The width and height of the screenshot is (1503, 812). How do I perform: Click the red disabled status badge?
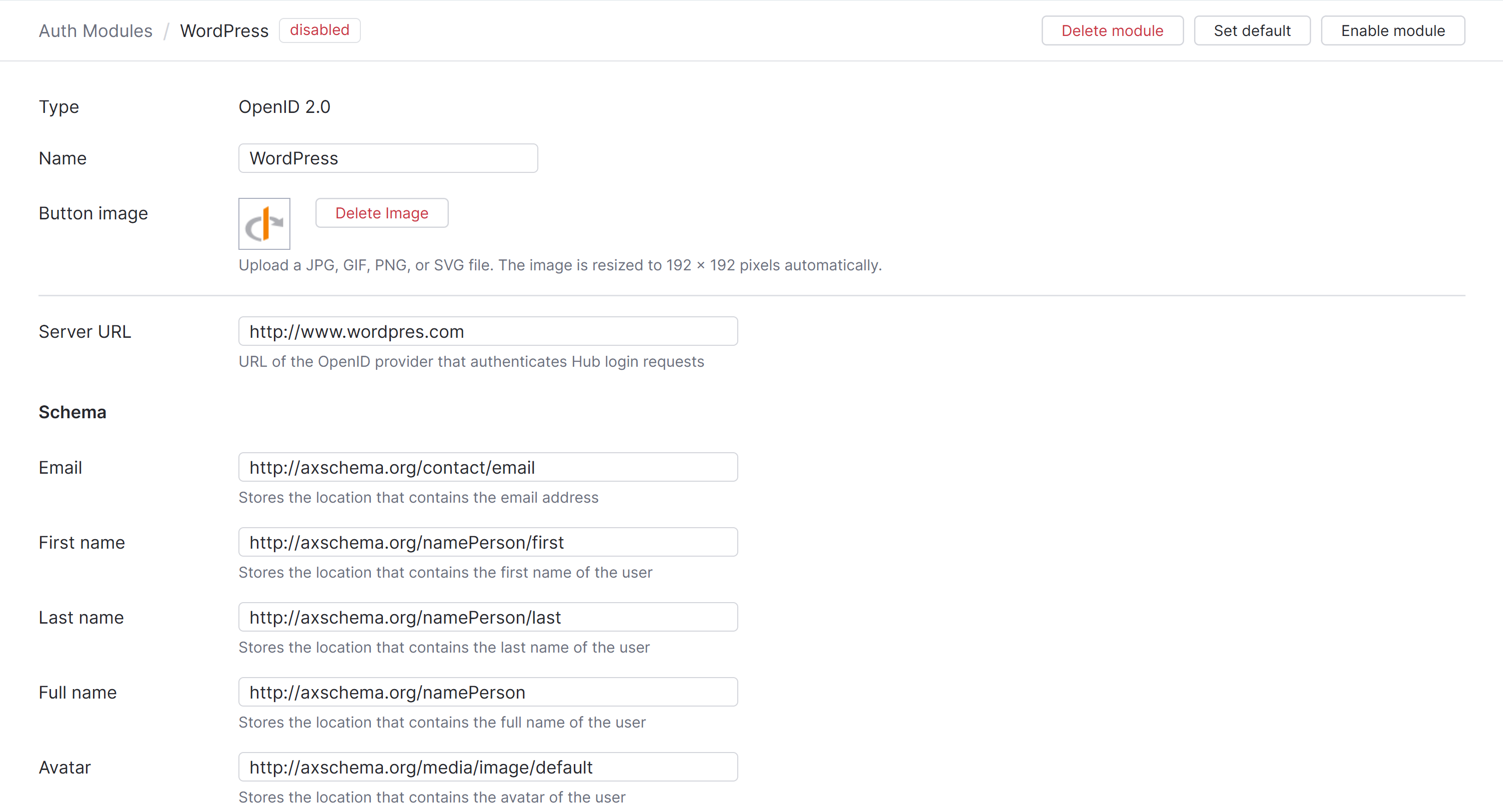click(319, 30)
